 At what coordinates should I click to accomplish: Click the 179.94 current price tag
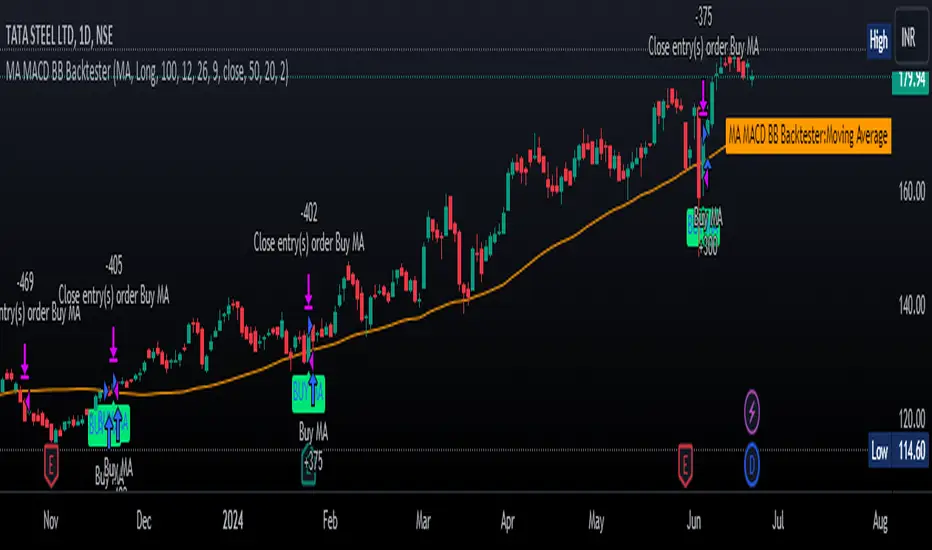coord(910,81)
